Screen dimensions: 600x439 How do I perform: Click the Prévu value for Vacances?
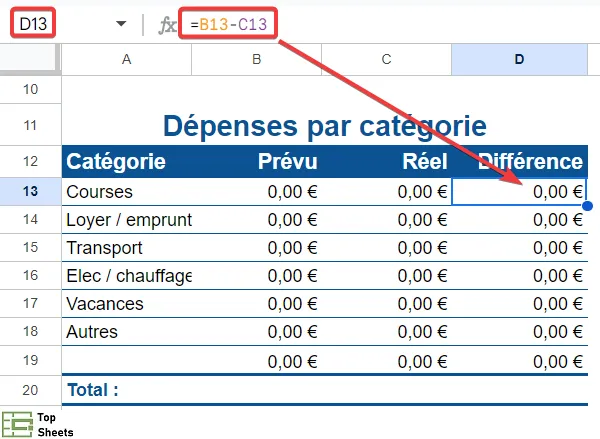[x=256, y=304]
